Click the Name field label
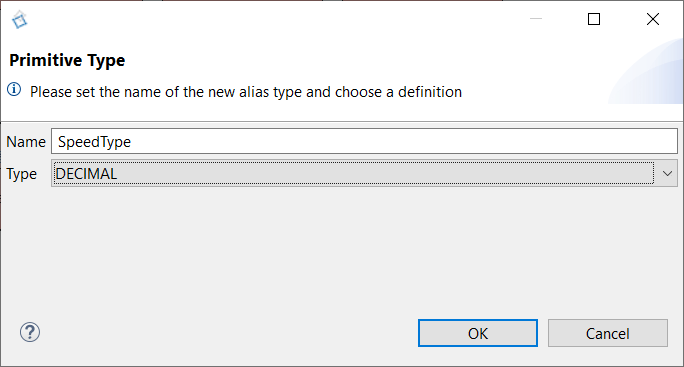This screenshot has width=684, height=367. pos(26,142)
